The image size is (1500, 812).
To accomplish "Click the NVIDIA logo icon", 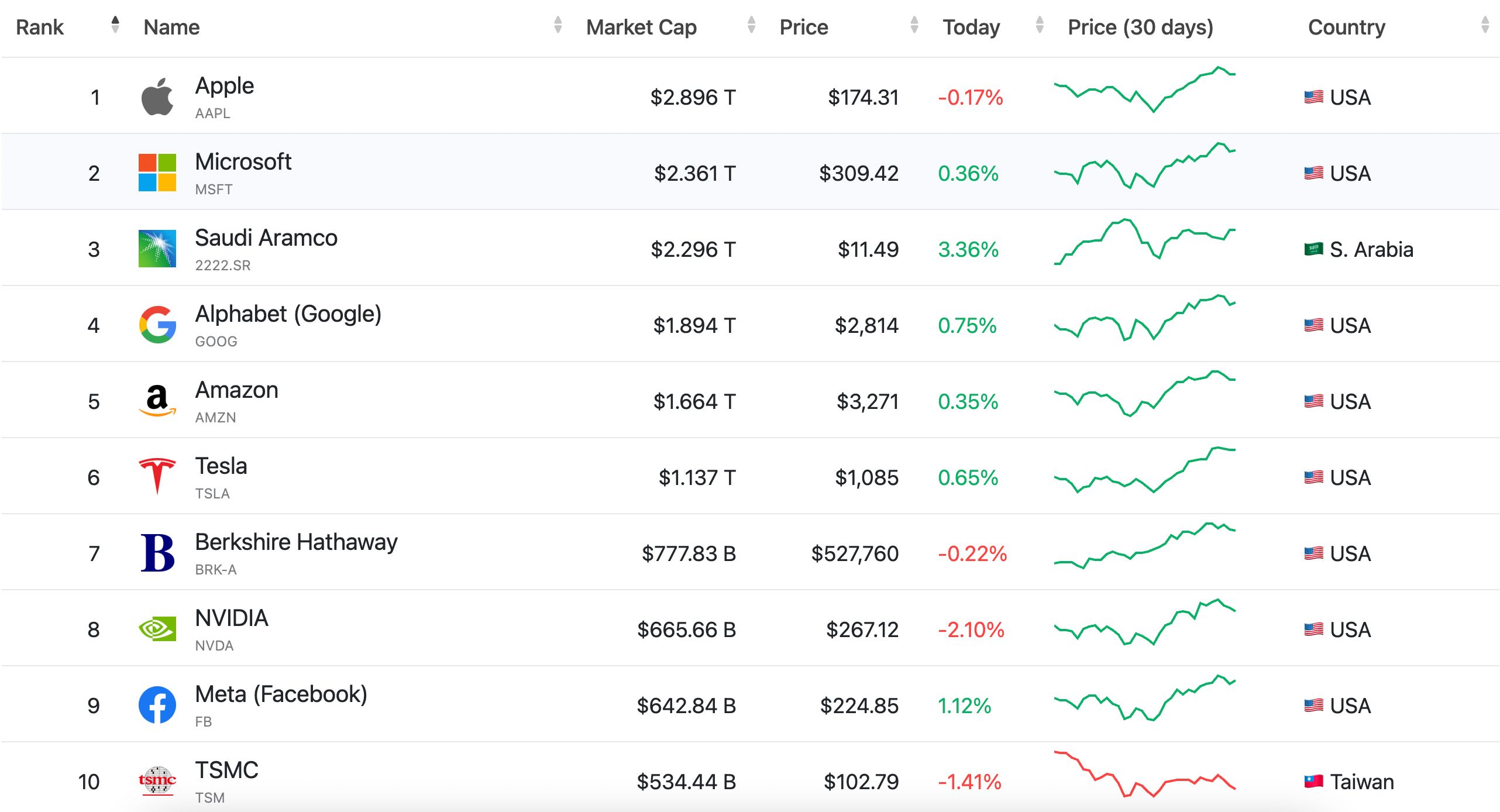I will [157, 629].
